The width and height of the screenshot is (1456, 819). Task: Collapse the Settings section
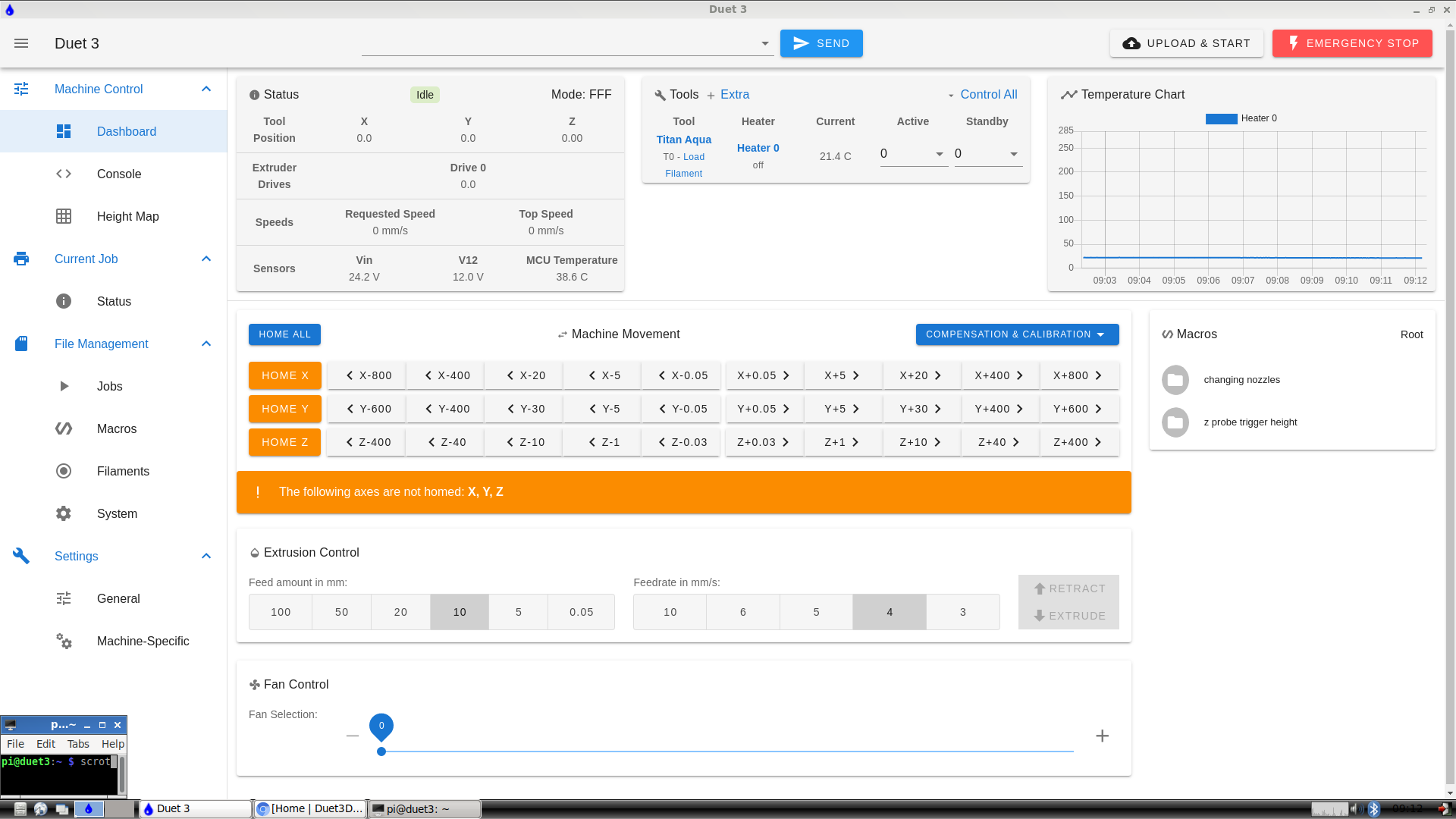click(x=206, y=556)
